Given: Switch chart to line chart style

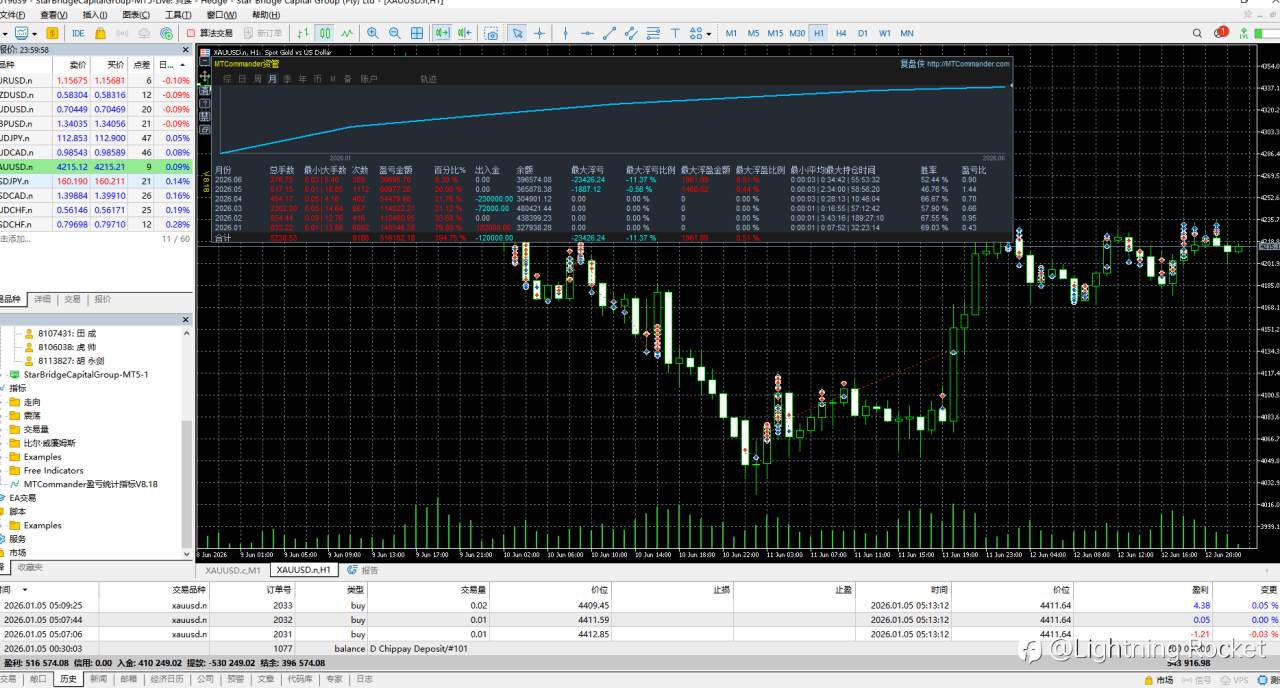Looking at the screenshot, I should tap(347, 33).
